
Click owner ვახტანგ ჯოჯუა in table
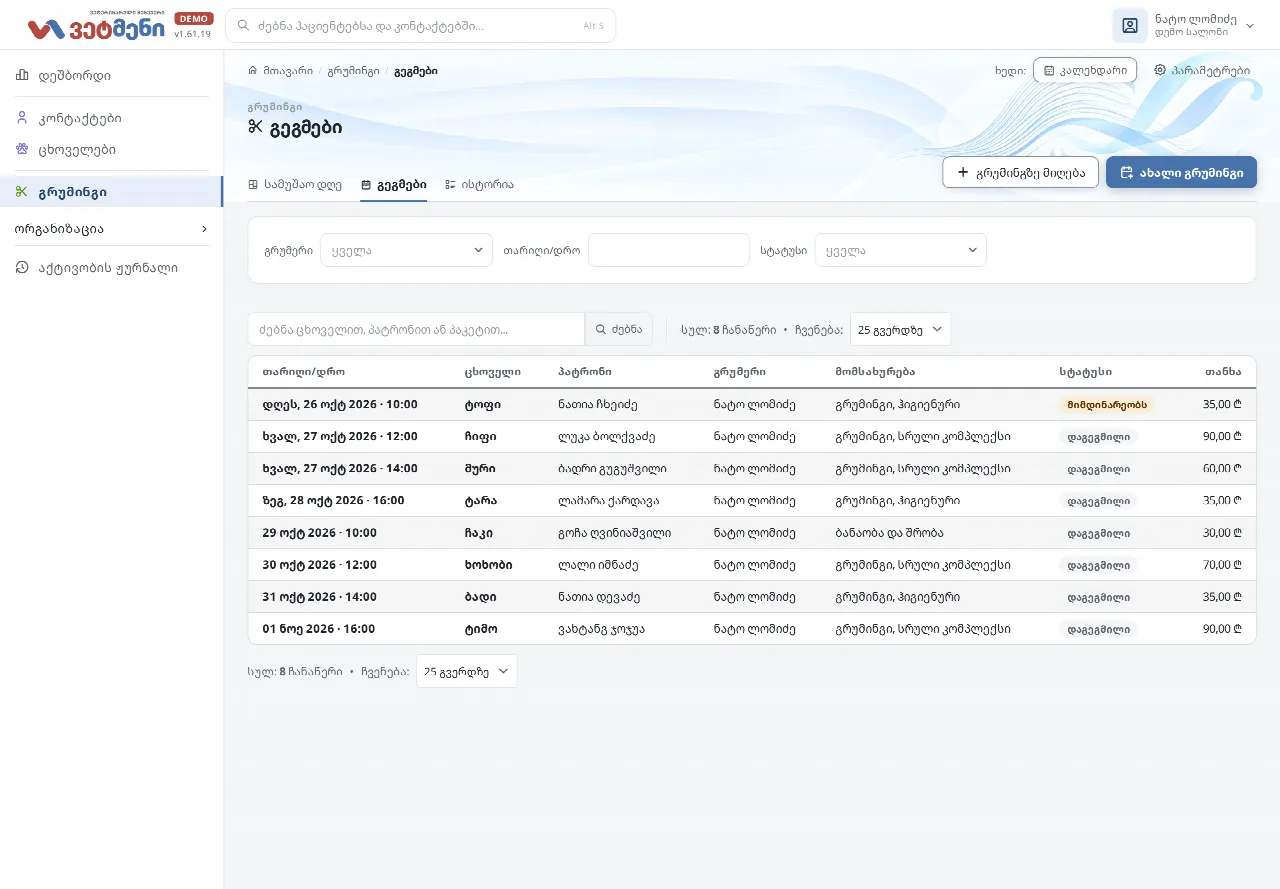(601, 629)
